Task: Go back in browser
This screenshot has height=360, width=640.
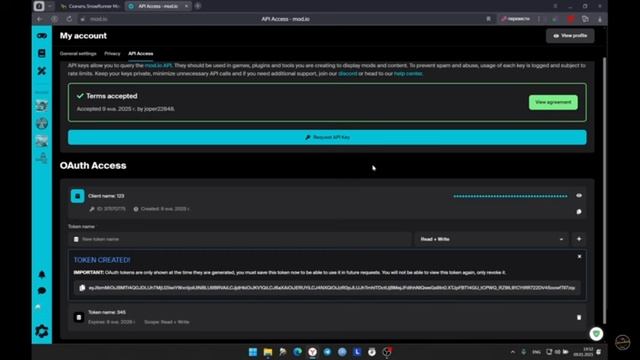Action: click(40, 19)
